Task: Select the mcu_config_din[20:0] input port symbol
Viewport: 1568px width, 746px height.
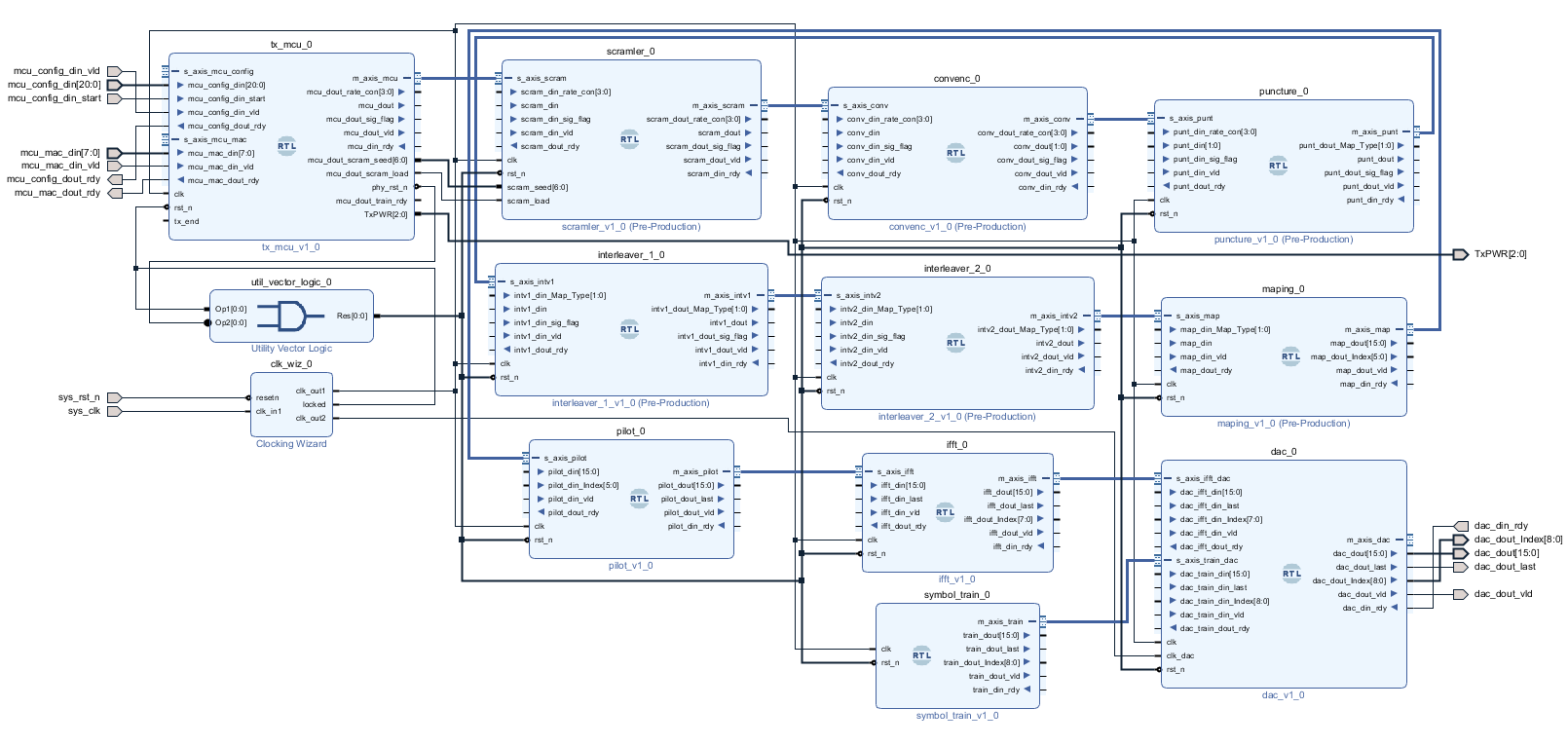Action: tap(114, 85)
